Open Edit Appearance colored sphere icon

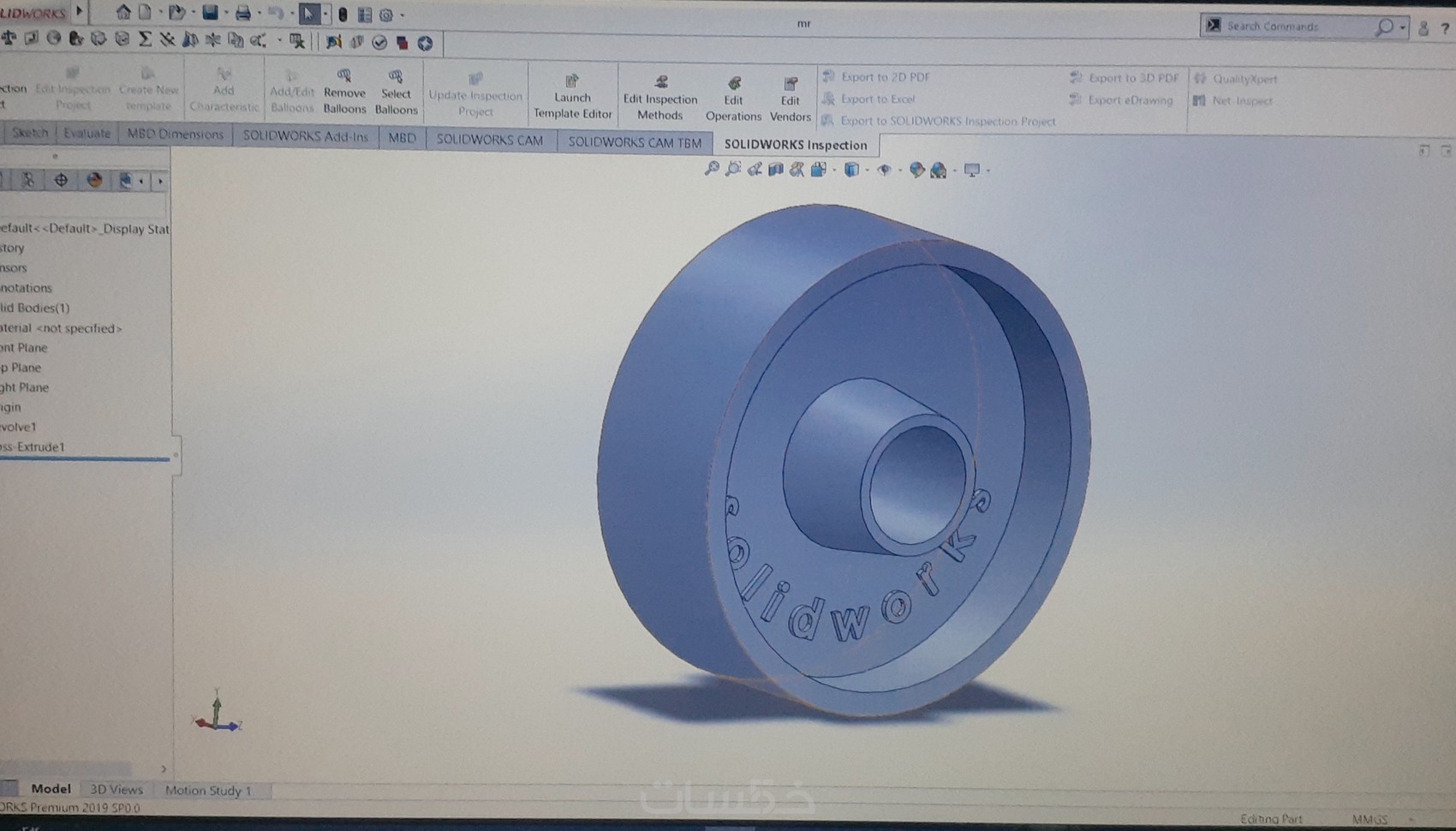tap(917, 170)
